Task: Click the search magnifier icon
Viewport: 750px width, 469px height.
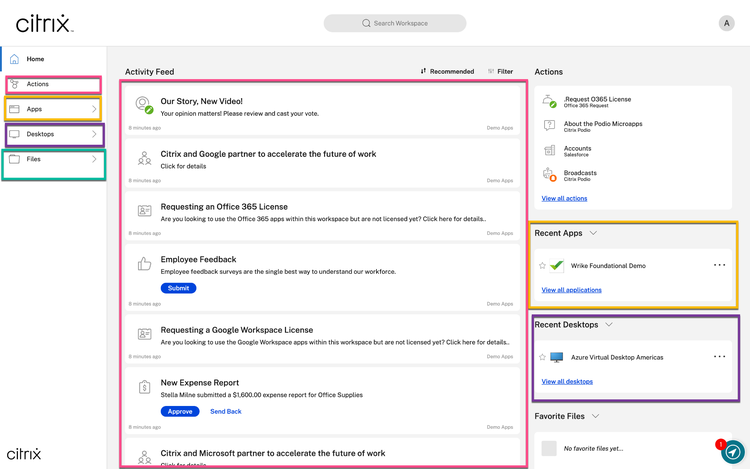Action: tap(366, 23)
